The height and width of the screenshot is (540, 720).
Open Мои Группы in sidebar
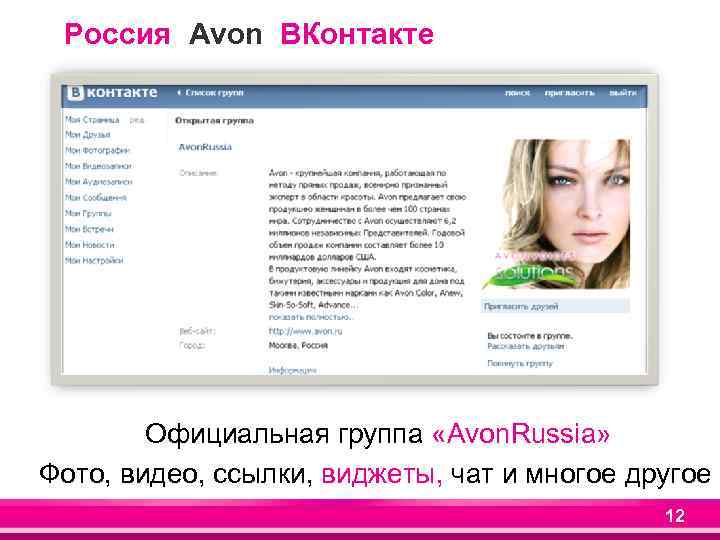pyautogui.click(x=88, y=214)
